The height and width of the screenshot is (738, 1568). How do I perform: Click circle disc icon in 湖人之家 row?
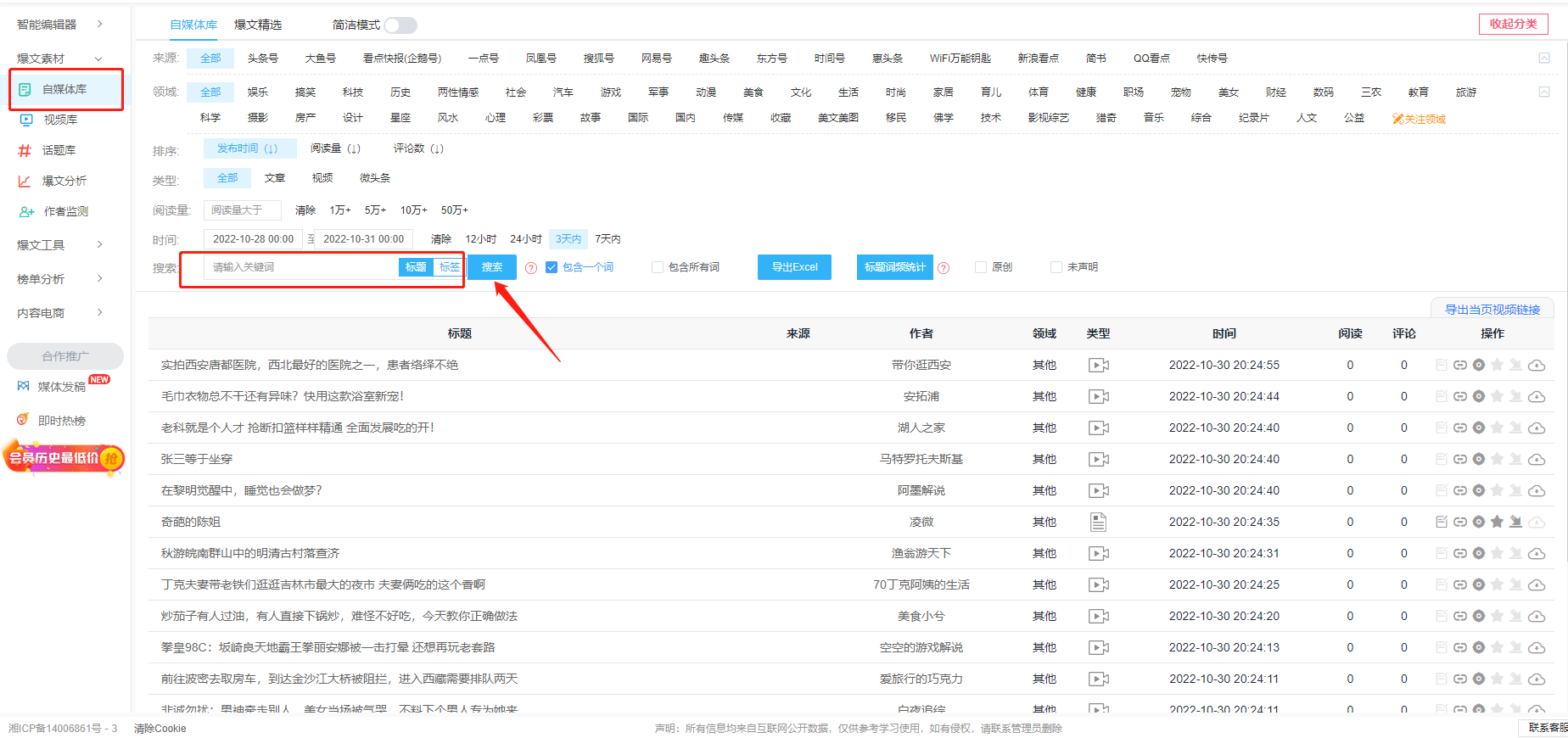(1479, 428)
